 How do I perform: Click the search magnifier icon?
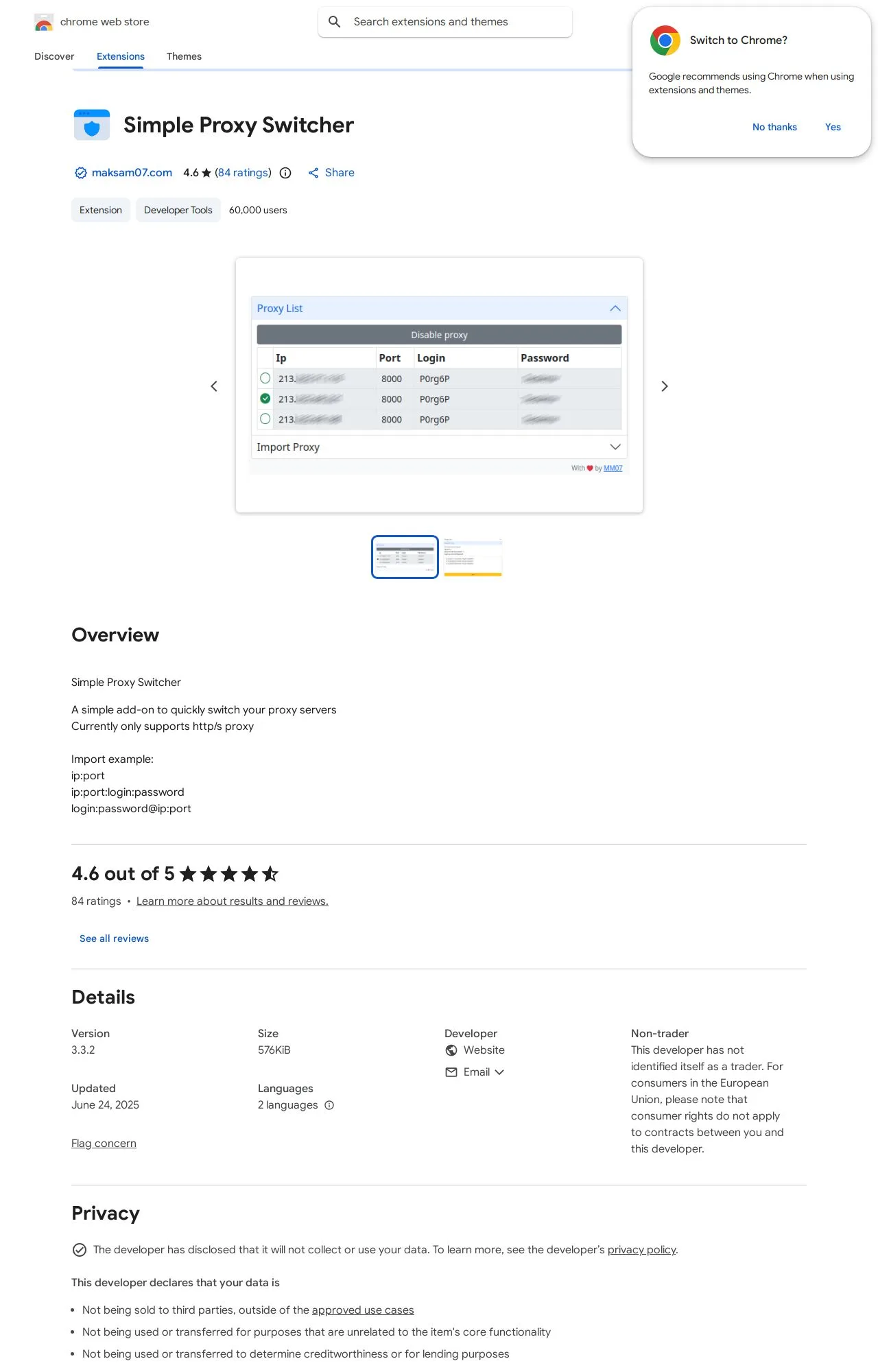tap(335, 22)
